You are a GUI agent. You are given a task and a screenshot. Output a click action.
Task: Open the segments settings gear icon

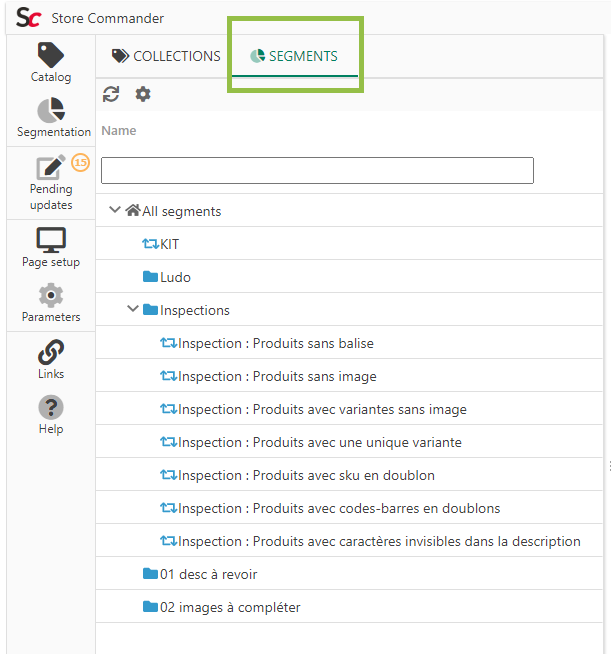tap(143, 94)
